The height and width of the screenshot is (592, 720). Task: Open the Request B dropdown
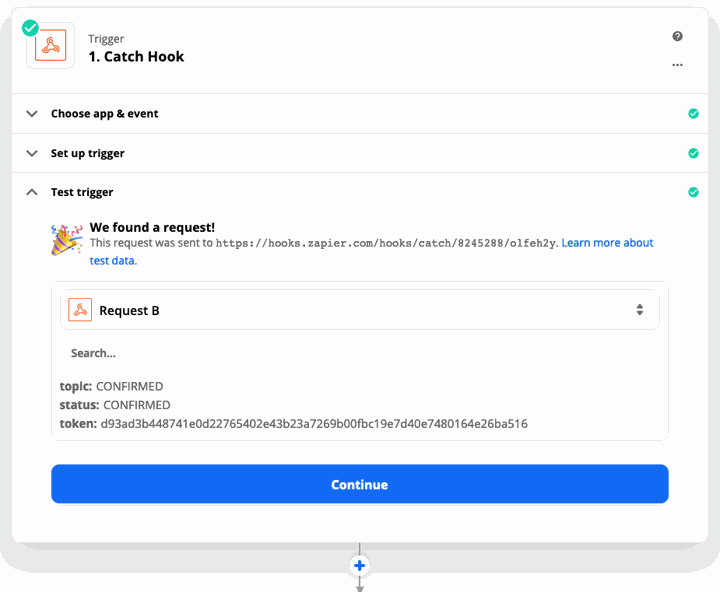tap(360, 310)
